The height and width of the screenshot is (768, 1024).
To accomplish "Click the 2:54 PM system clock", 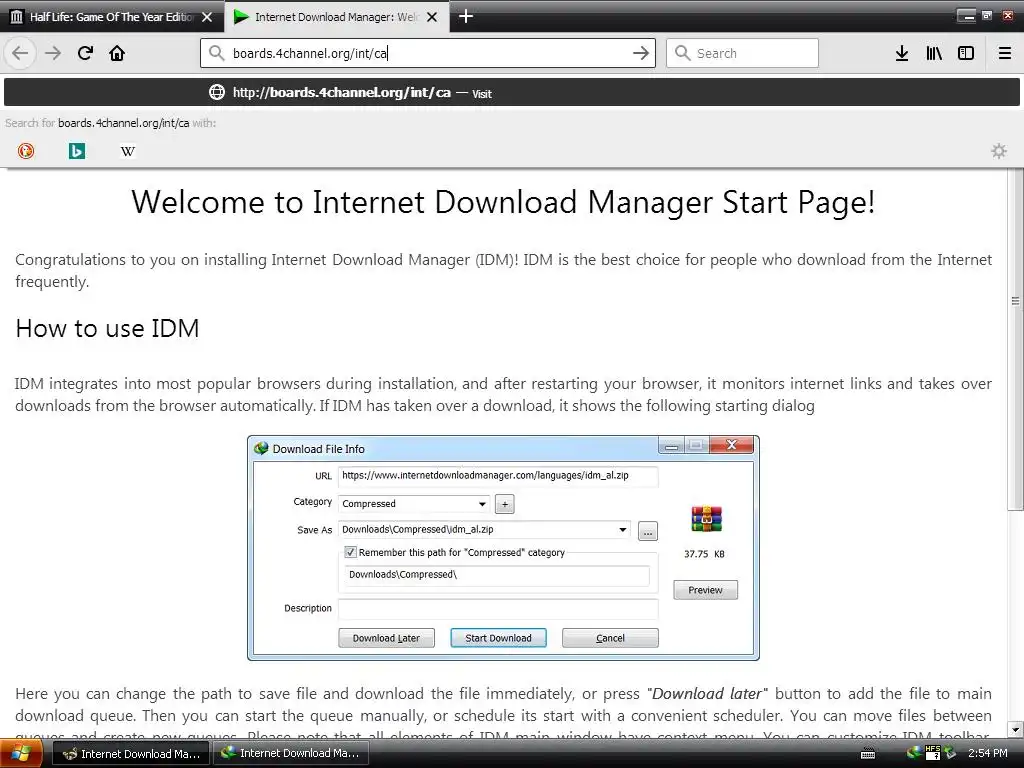I will click(987, 753).
